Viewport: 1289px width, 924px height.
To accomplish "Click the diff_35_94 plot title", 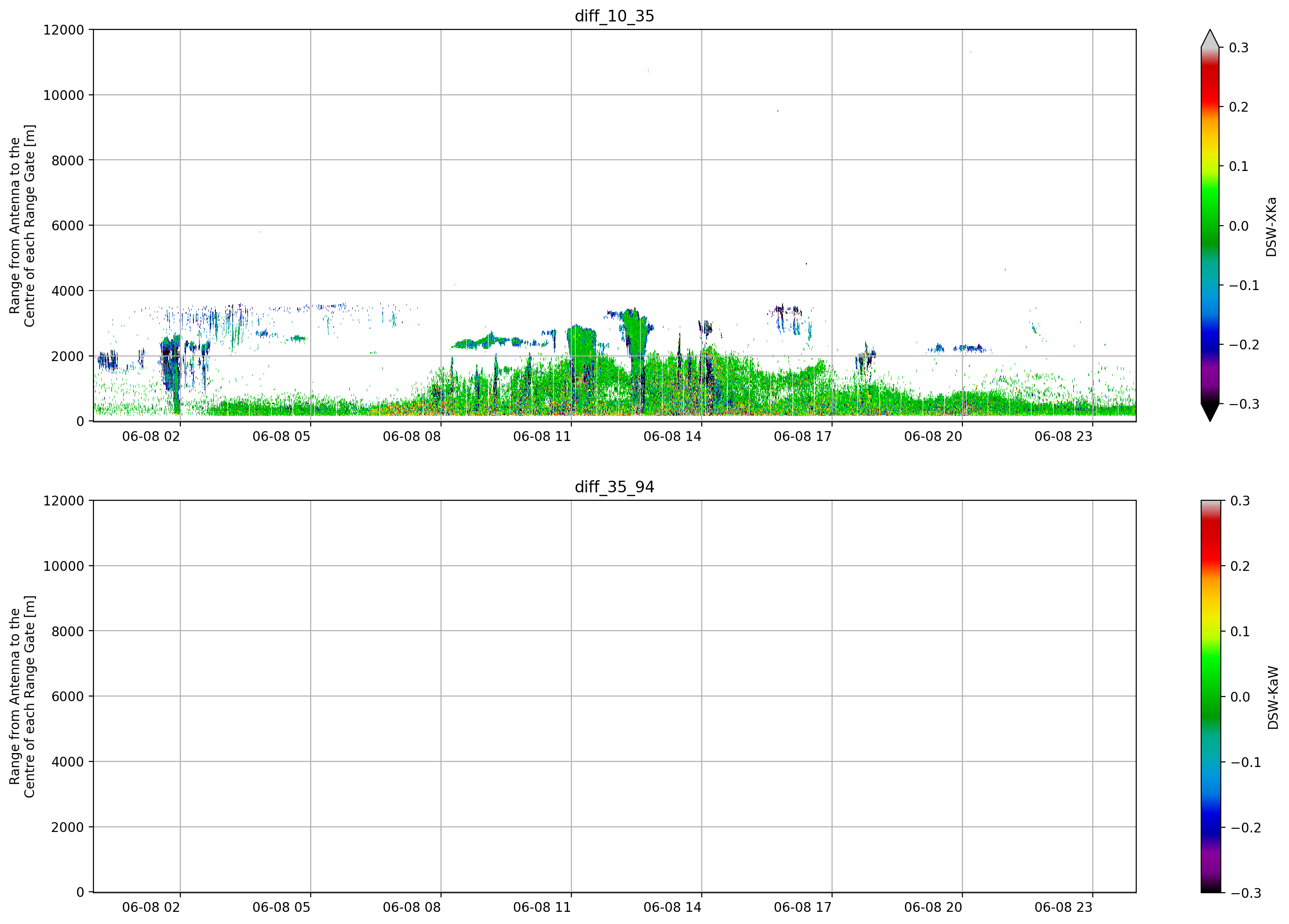I will point(614,487).
